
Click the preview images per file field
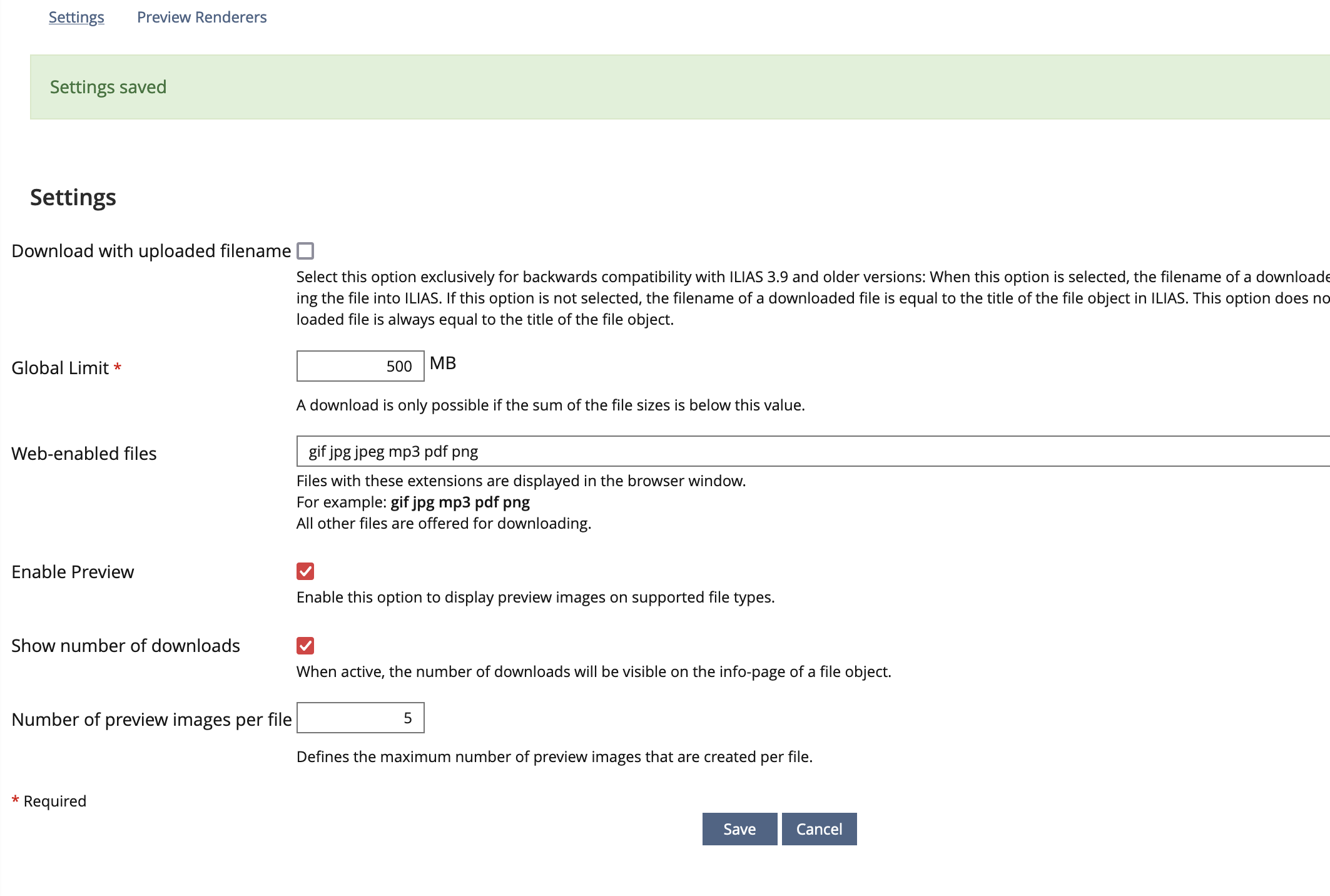click(x=360, y=718)
